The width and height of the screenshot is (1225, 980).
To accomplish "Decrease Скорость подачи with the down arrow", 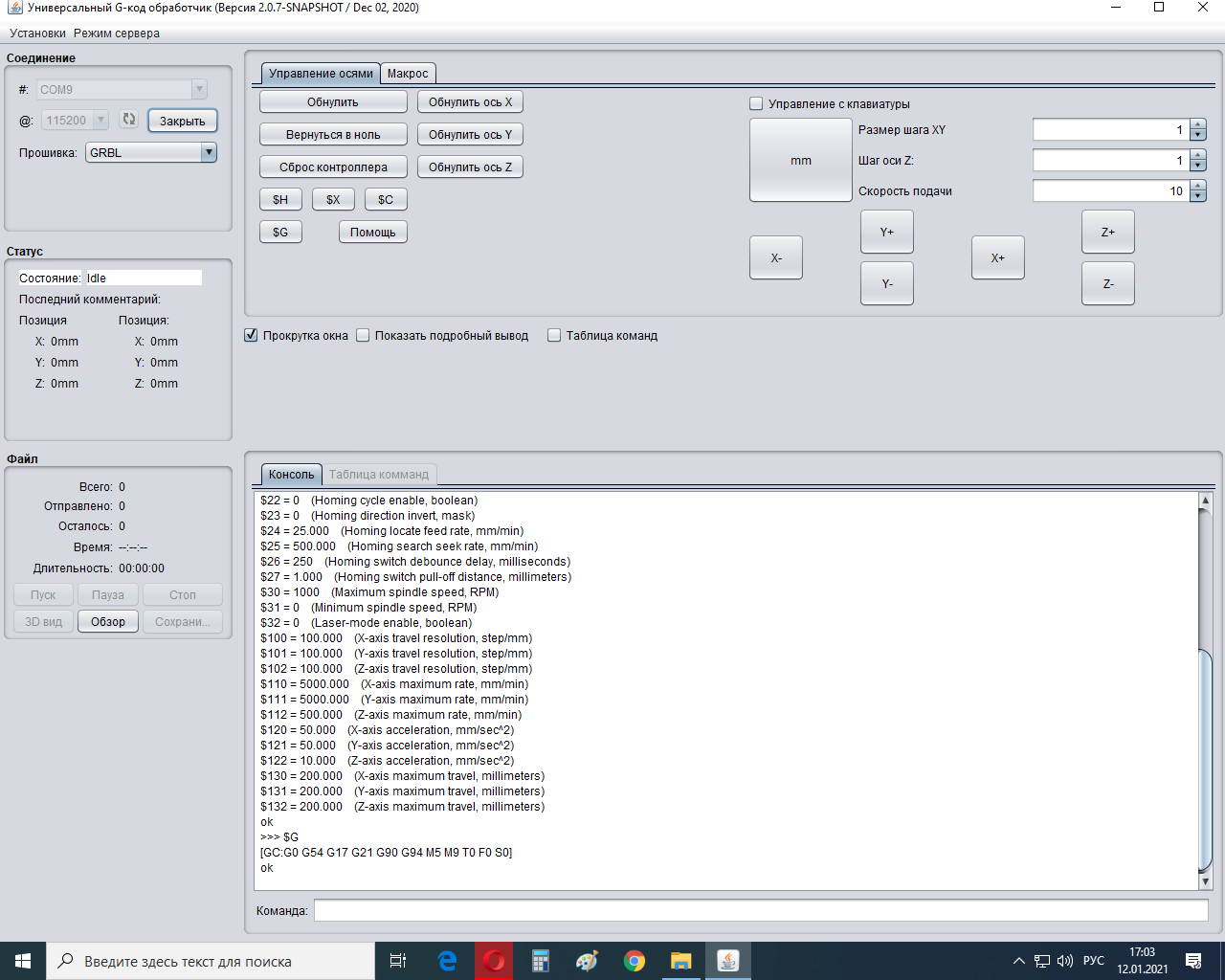I will point(1198,196).
